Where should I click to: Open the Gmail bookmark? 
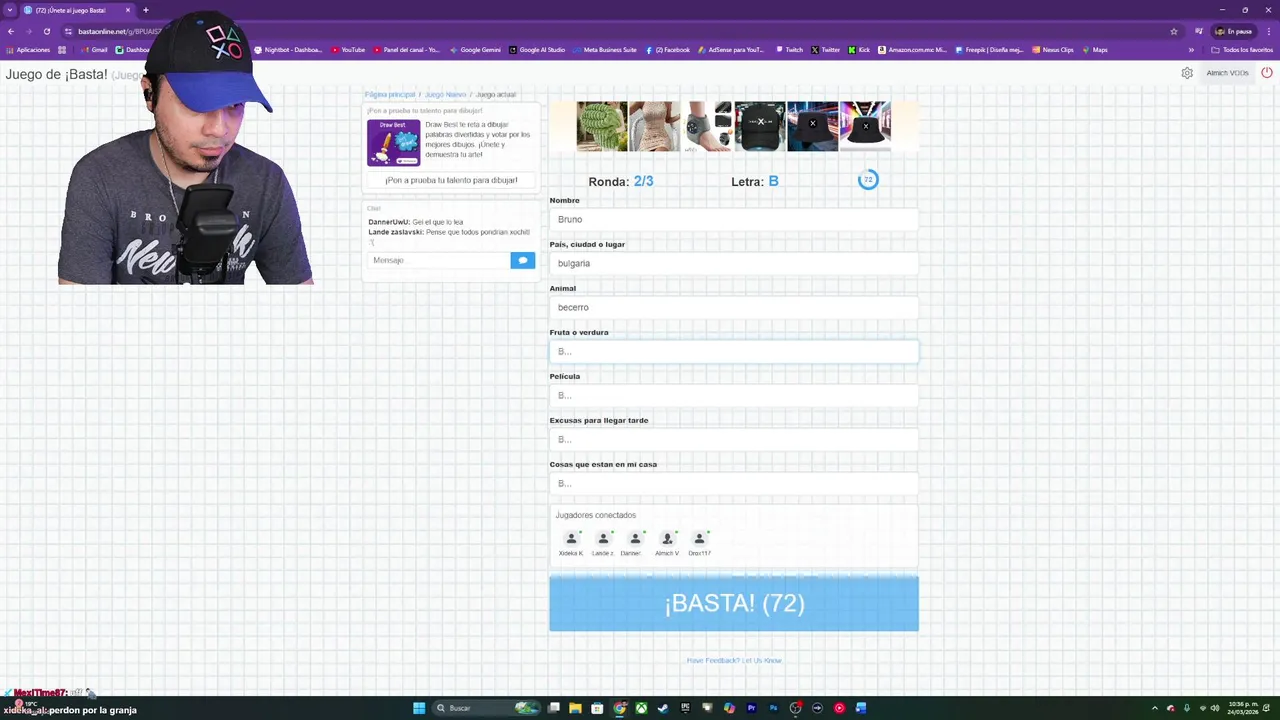click(93, 50)
